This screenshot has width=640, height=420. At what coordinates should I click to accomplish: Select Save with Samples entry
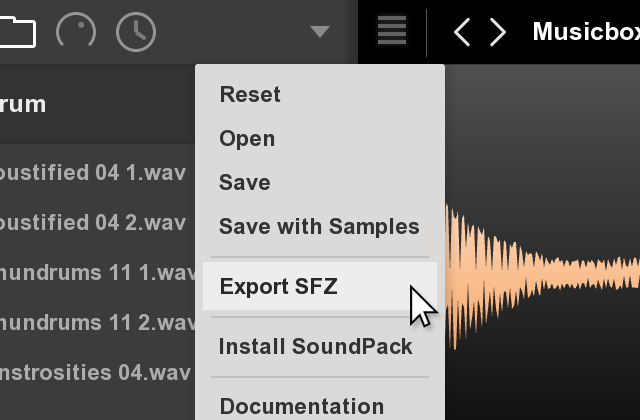[x=320, y=226]
